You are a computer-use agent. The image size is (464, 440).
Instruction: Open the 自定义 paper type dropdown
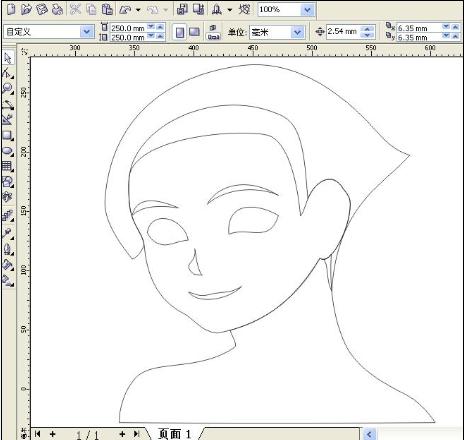coord(87,32)
